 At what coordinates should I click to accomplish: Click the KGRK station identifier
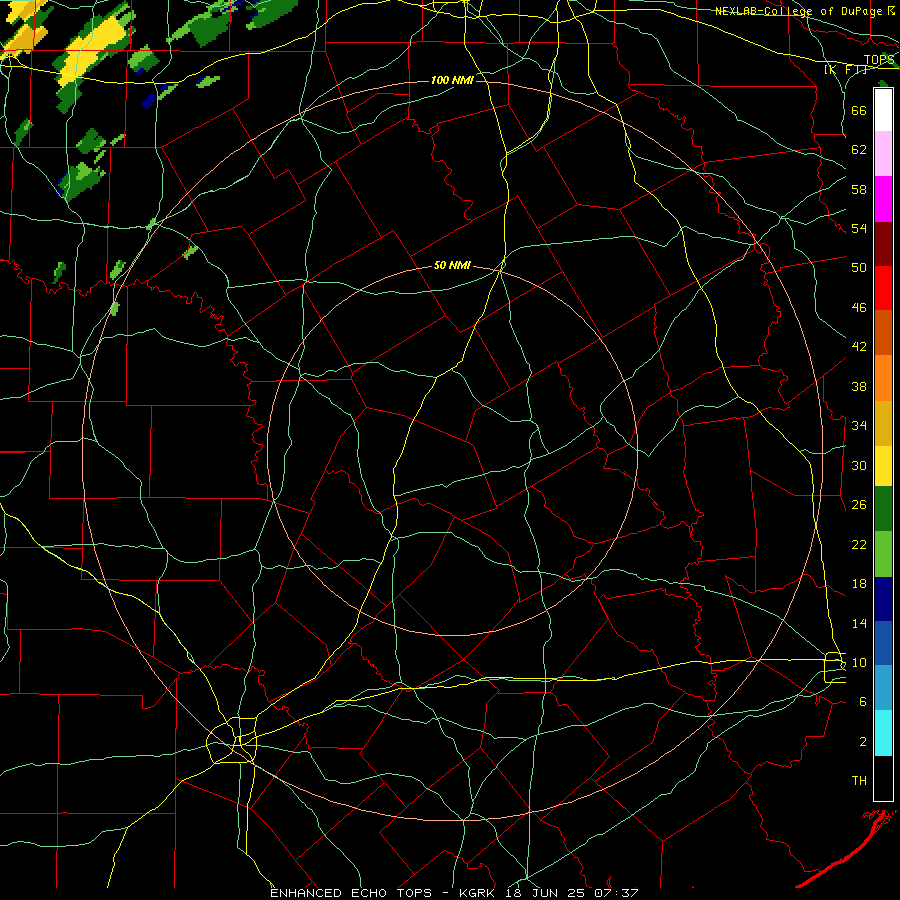(x=479, y=893)
